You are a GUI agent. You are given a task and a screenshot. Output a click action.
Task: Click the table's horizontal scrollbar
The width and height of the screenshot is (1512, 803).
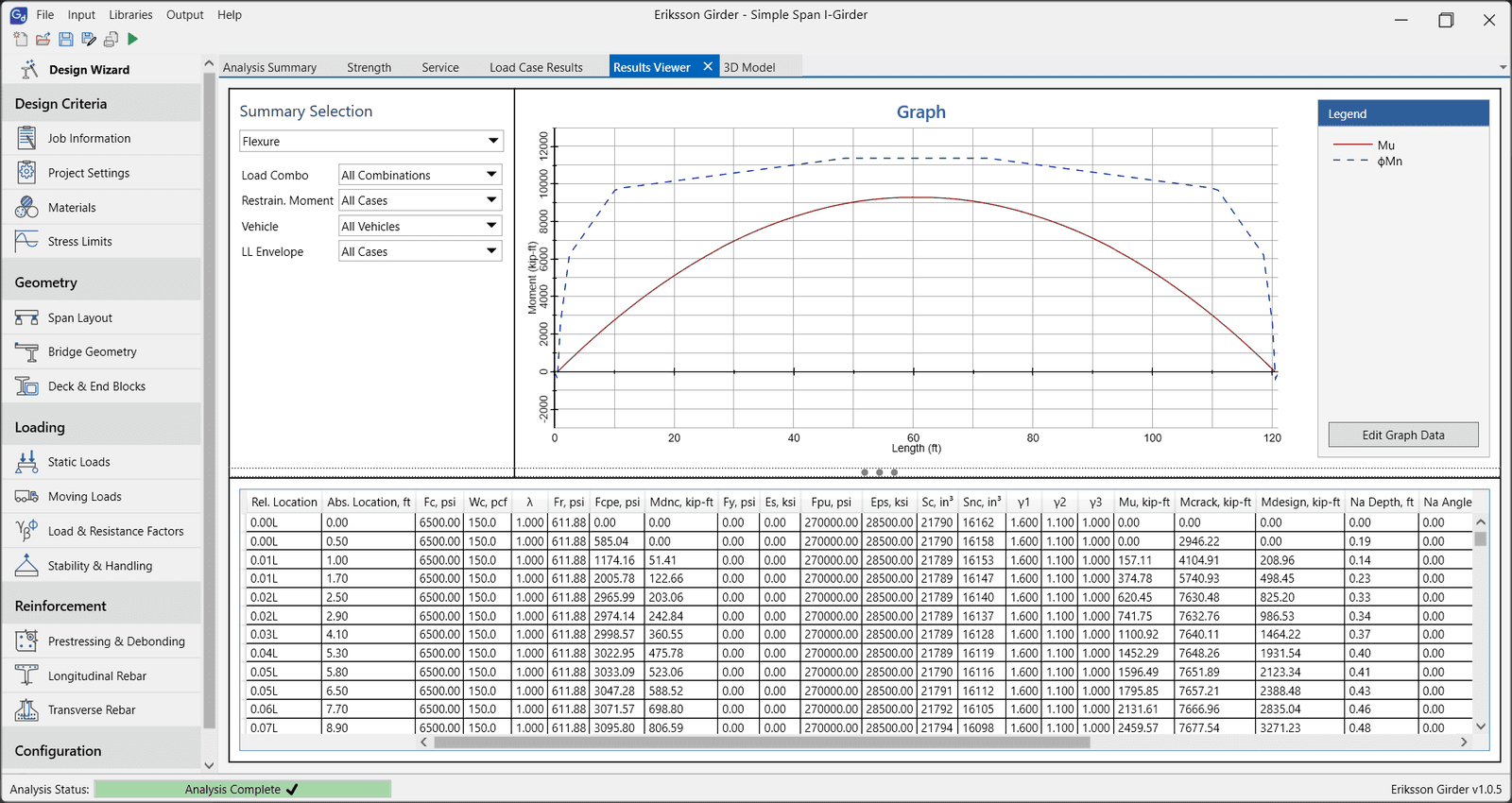click(x=761, y=743)
